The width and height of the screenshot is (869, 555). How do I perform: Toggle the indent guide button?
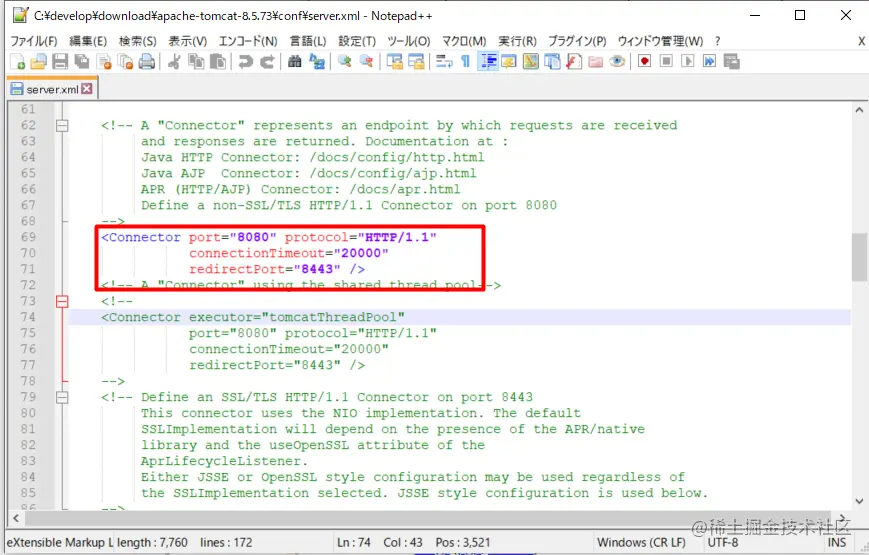tap(488, 62)
